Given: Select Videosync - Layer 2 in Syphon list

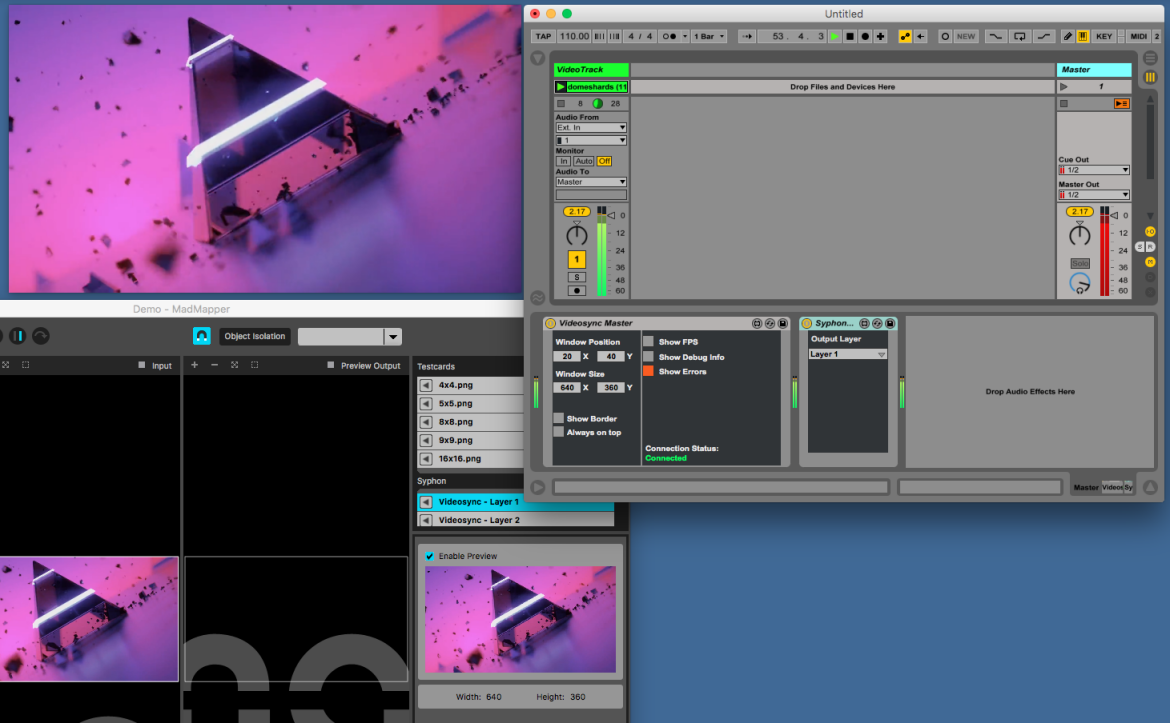Looking at the screenshot, I should tap(516, 520).
